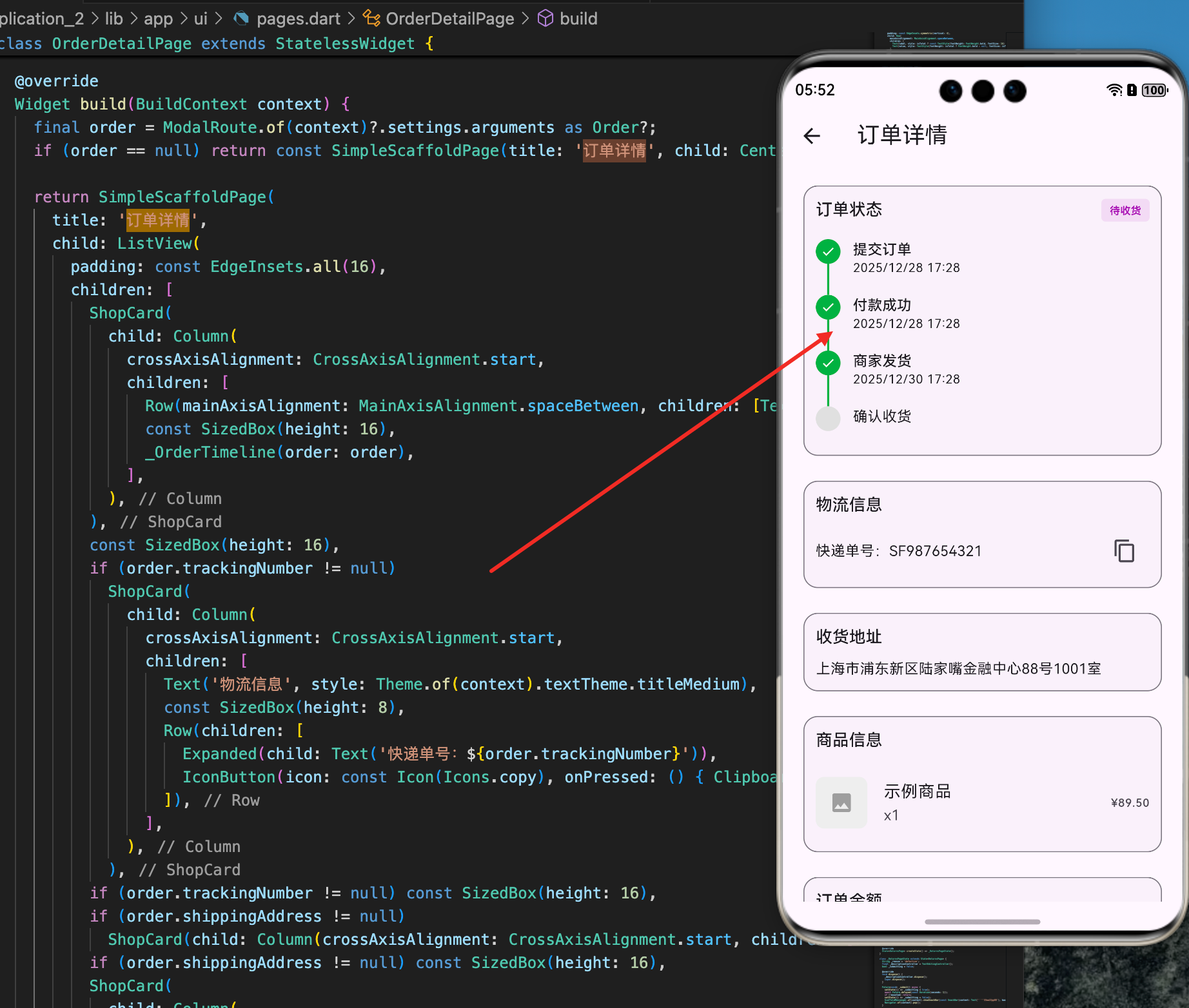Click the green check icon beside 商家发货
The height and width of the screenshot is (1008, 1189).
point(828,363)
